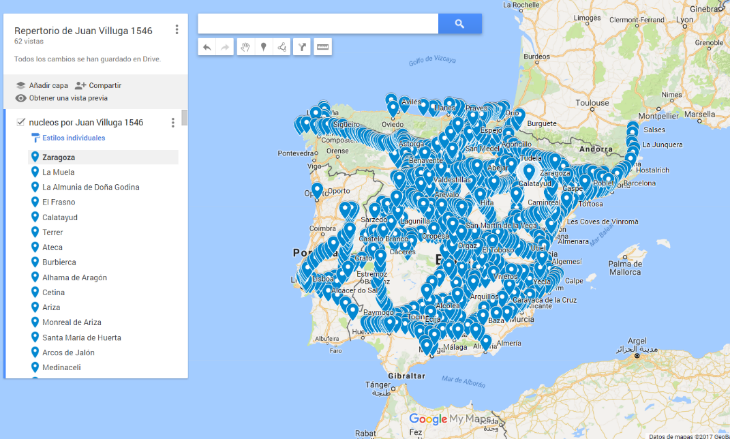Click the Añadir capa layers icon
This screenshot has height=439, width=730.
coord(20,85)
